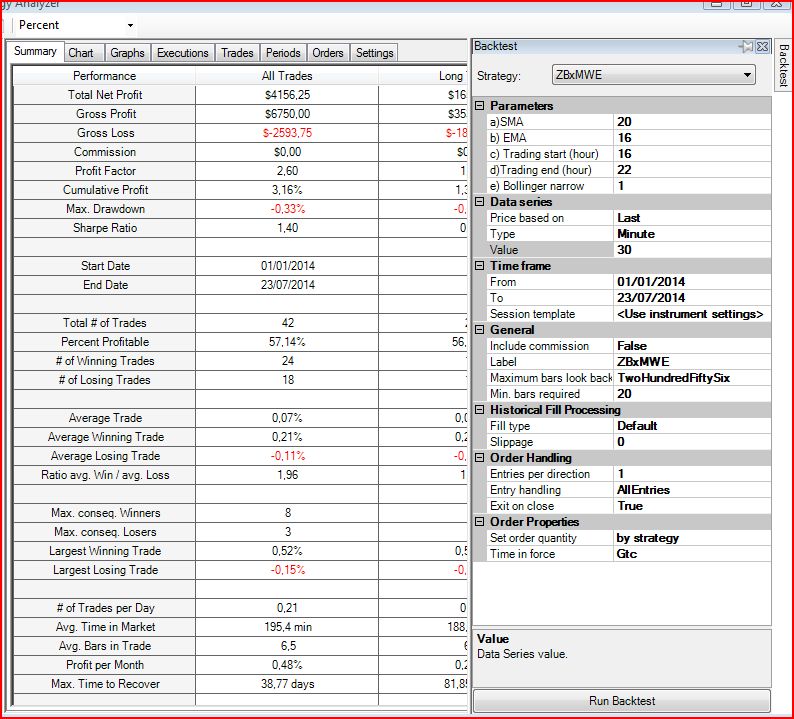Click the Gross Profit value $6750,00
The height and width of the screenshot is (719, 794).
pyautogui.click(x=287, y=114)
